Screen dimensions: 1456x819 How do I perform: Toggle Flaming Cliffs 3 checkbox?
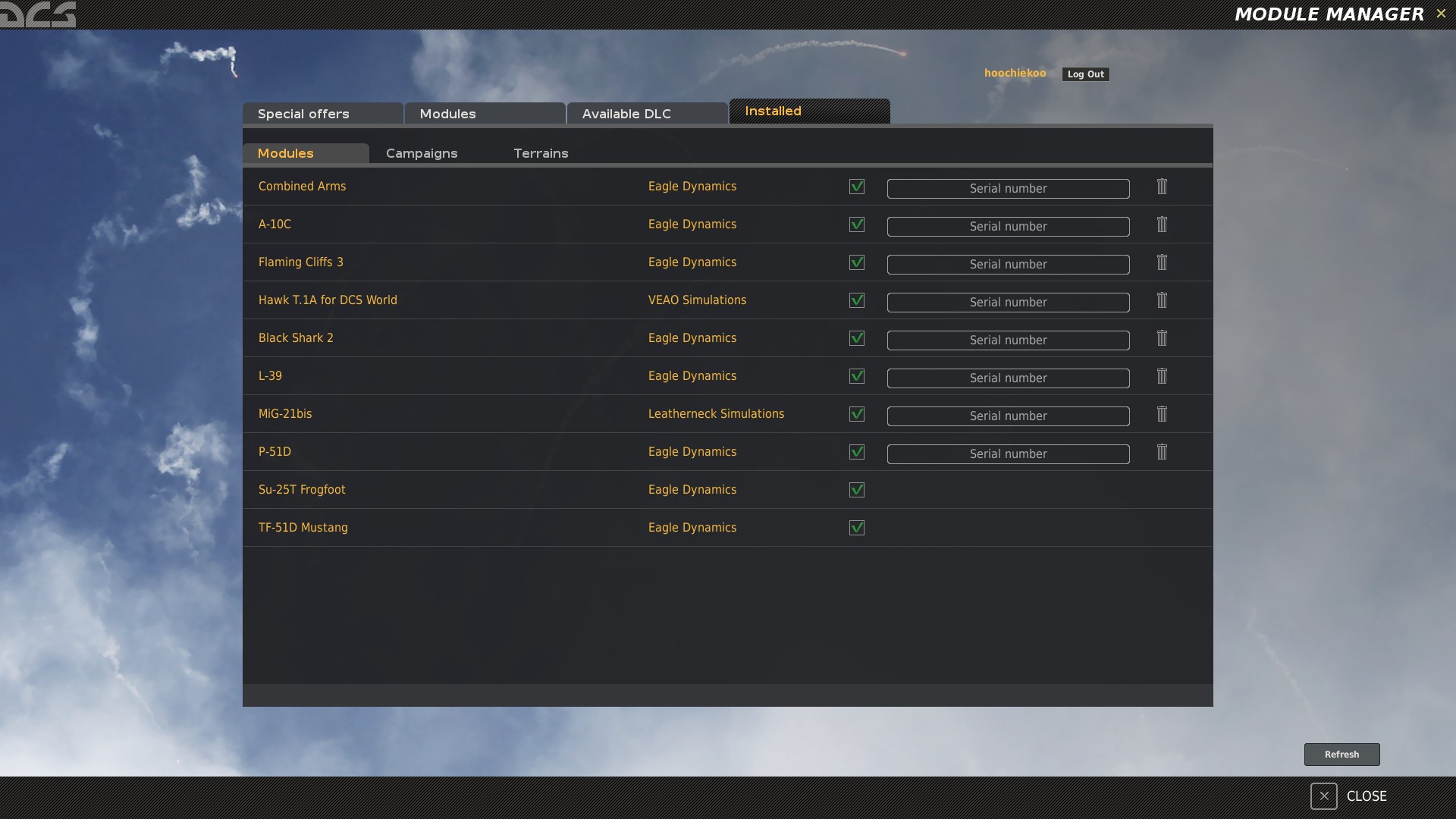(857, 262)
